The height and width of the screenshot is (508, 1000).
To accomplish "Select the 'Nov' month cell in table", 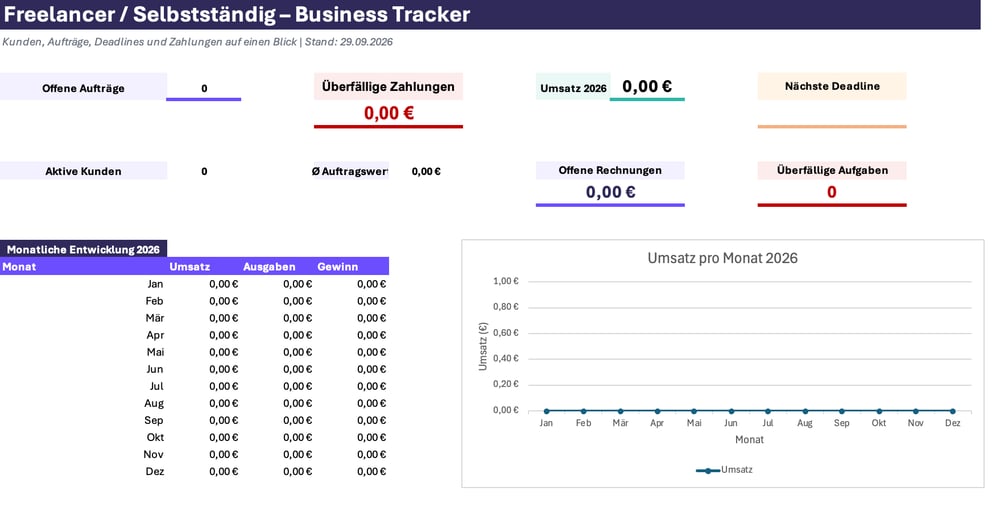I will pos(84,454).
